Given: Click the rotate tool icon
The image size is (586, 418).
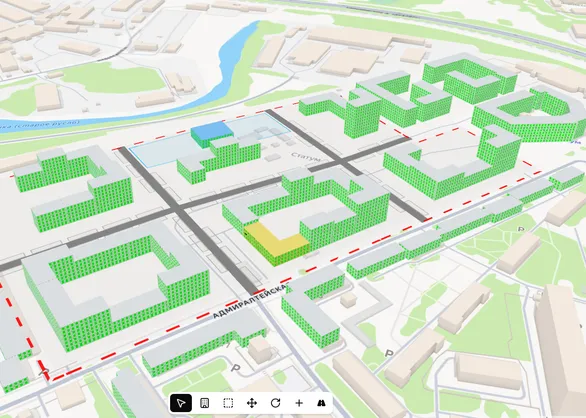Looking at the screenshot, I should click(275, 403).
